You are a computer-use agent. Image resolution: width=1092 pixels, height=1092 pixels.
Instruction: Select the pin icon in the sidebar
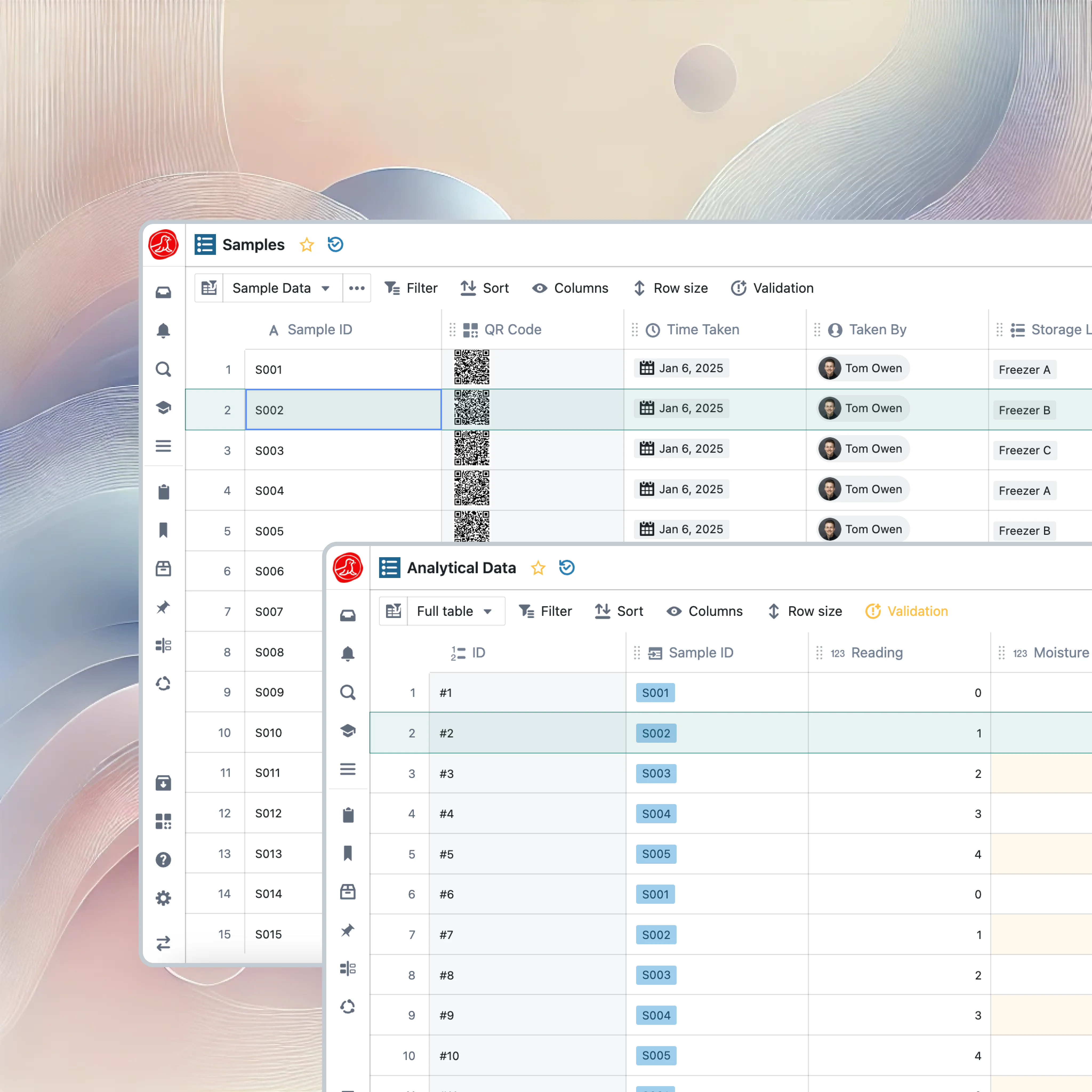coord(163,608)
